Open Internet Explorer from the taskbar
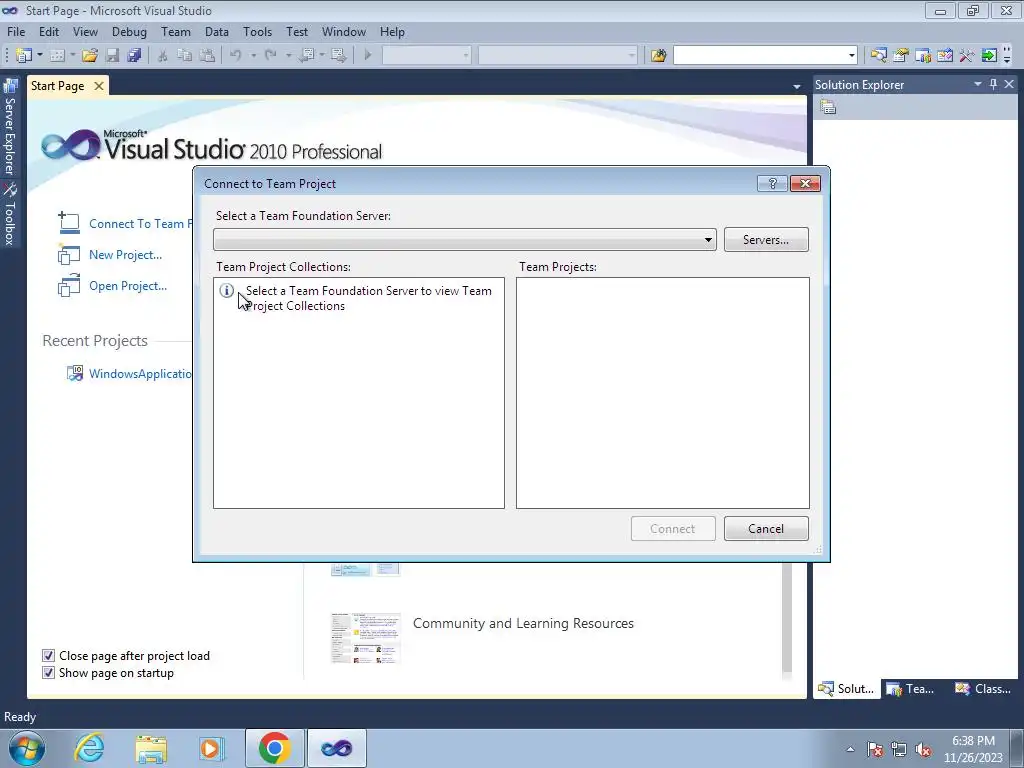Image resolution: width=1024 pixels, height=768 pixels. 89,748
